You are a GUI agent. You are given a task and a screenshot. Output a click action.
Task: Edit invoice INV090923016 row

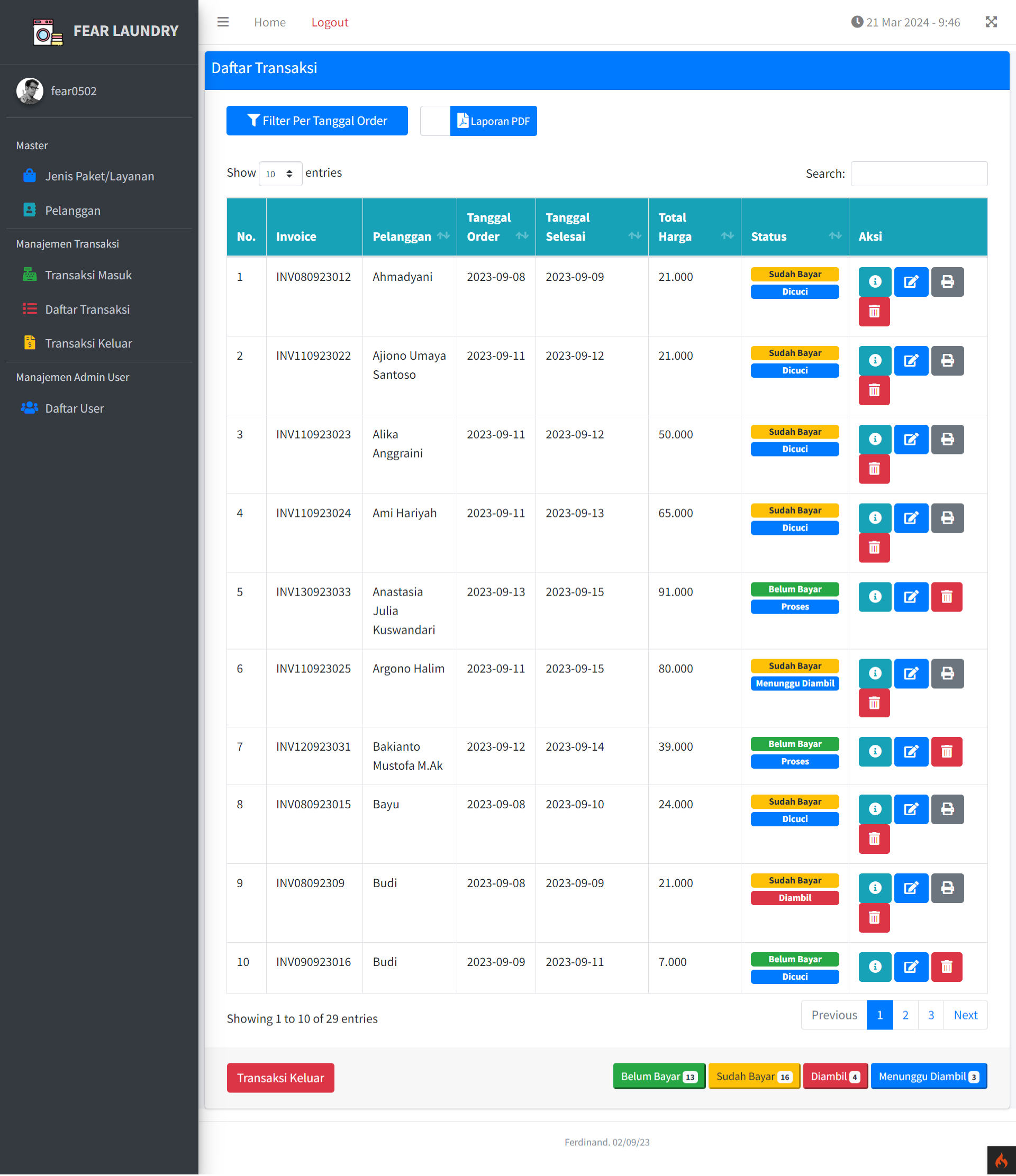point(911,967)
